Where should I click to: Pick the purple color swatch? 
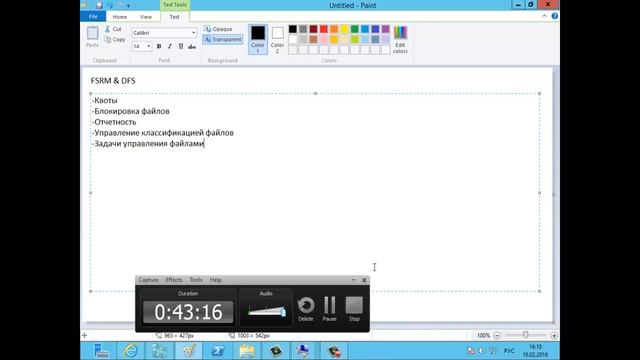(386, 29)
